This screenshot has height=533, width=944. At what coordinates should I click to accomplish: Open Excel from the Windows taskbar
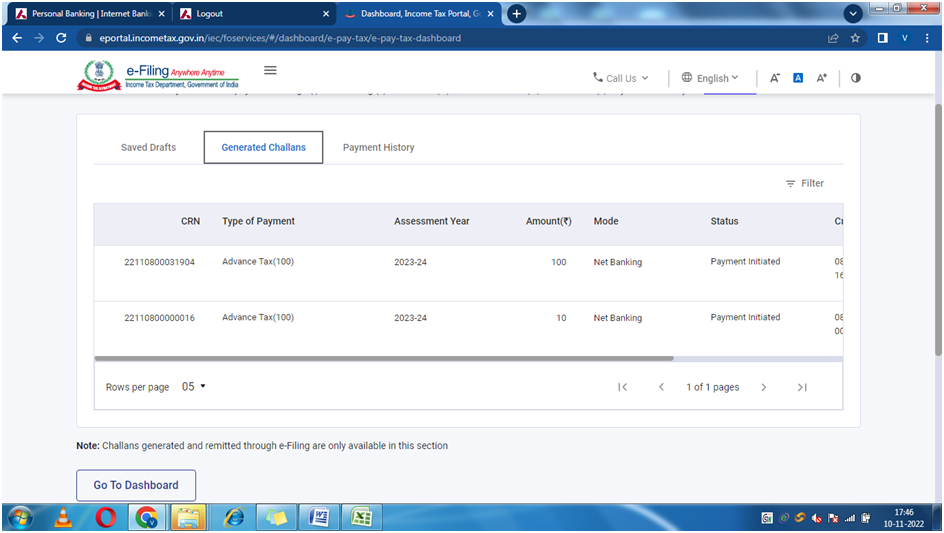(362, 517)
